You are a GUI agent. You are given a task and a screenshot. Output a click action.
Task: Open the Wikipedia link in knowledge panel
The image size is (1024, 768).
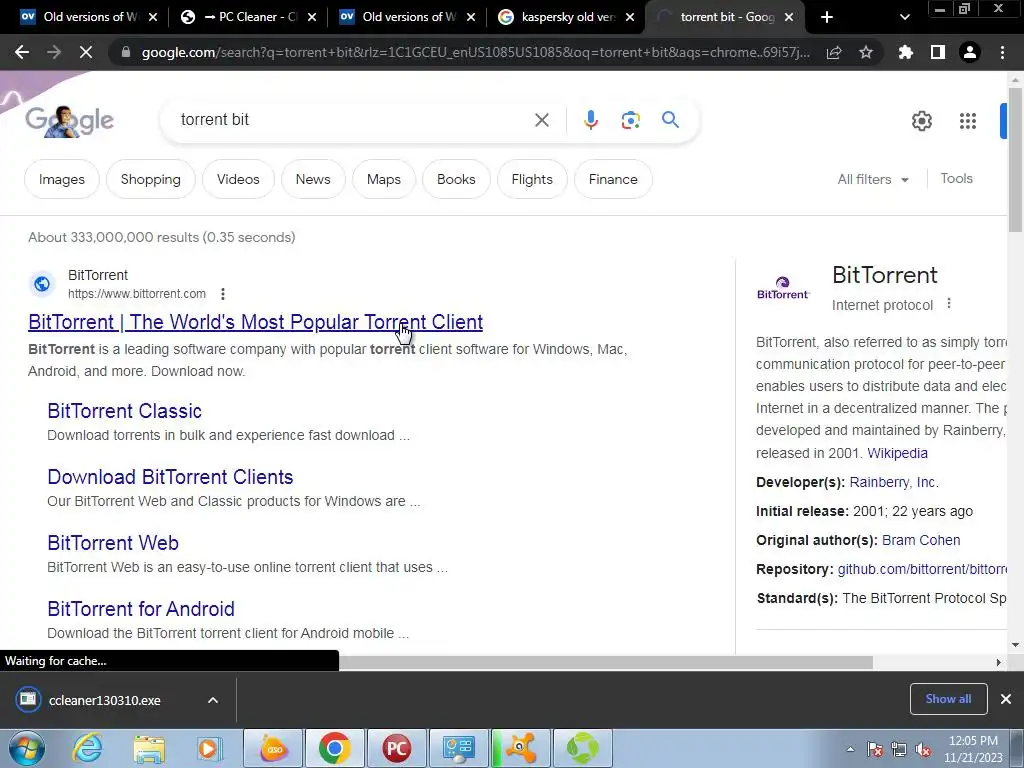[897, 453]
